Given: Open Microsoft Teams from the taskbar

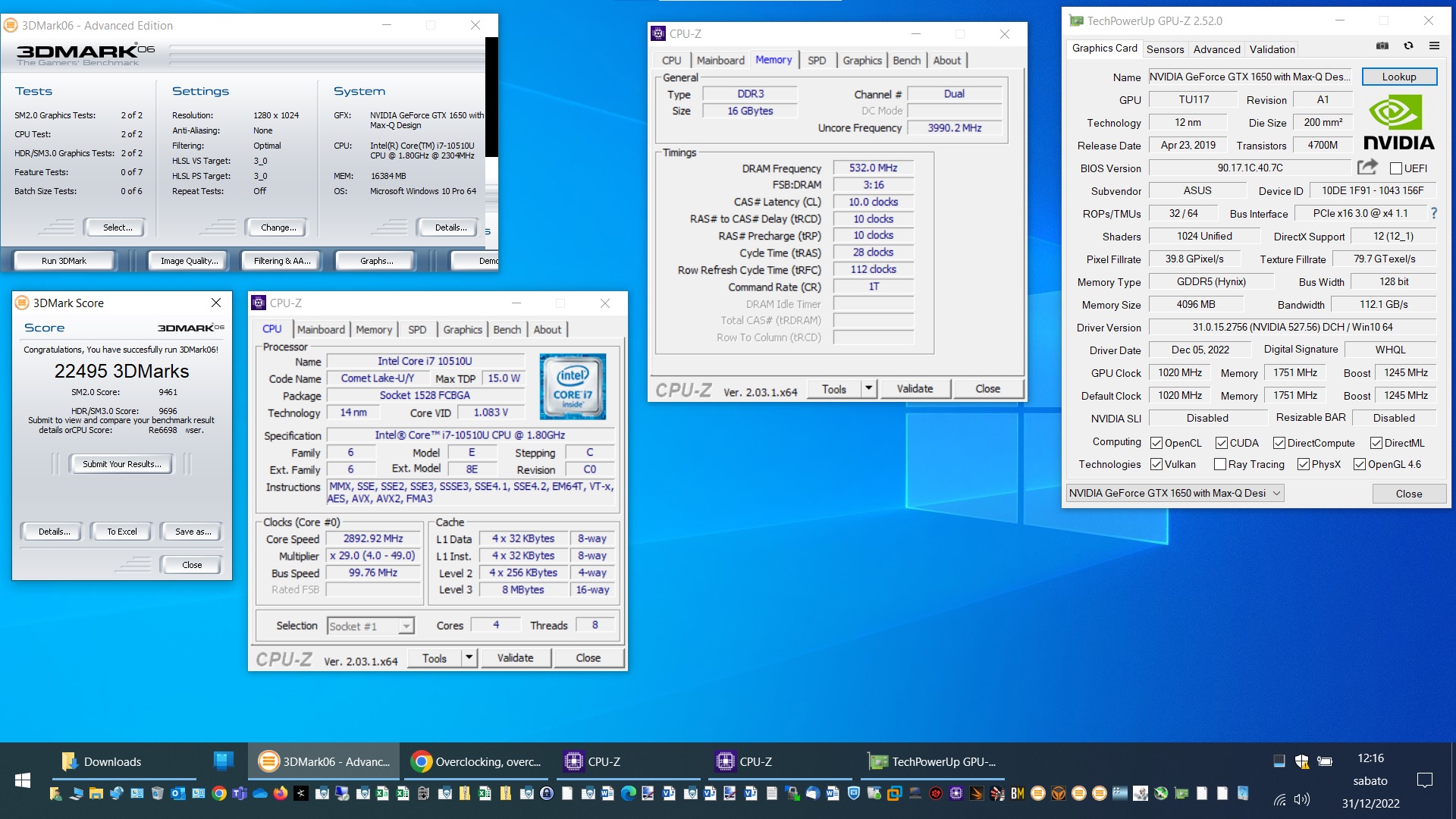Looking at the screenshot, I should coord(240,793).
